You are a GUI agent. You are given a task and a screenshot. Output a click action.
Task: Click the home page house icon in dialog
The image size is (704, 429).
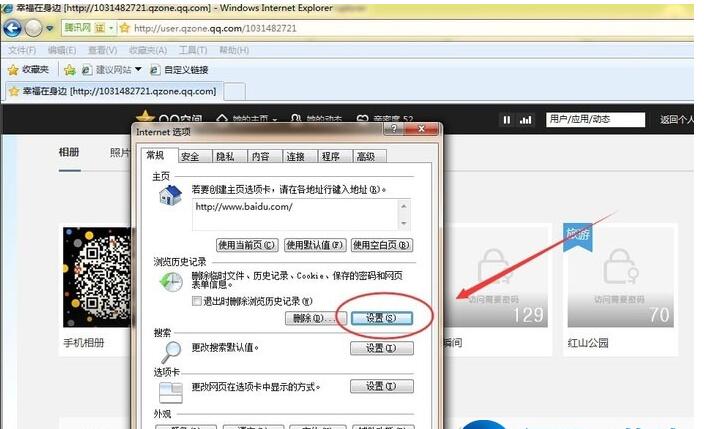171,195
